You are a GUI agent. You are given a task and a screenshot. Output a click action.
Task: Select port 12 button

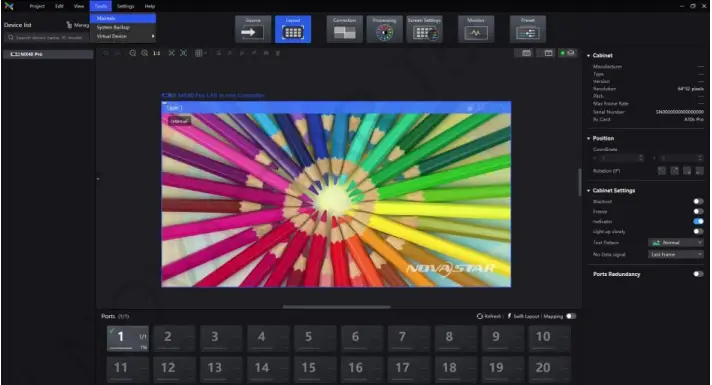click(175, 369)
